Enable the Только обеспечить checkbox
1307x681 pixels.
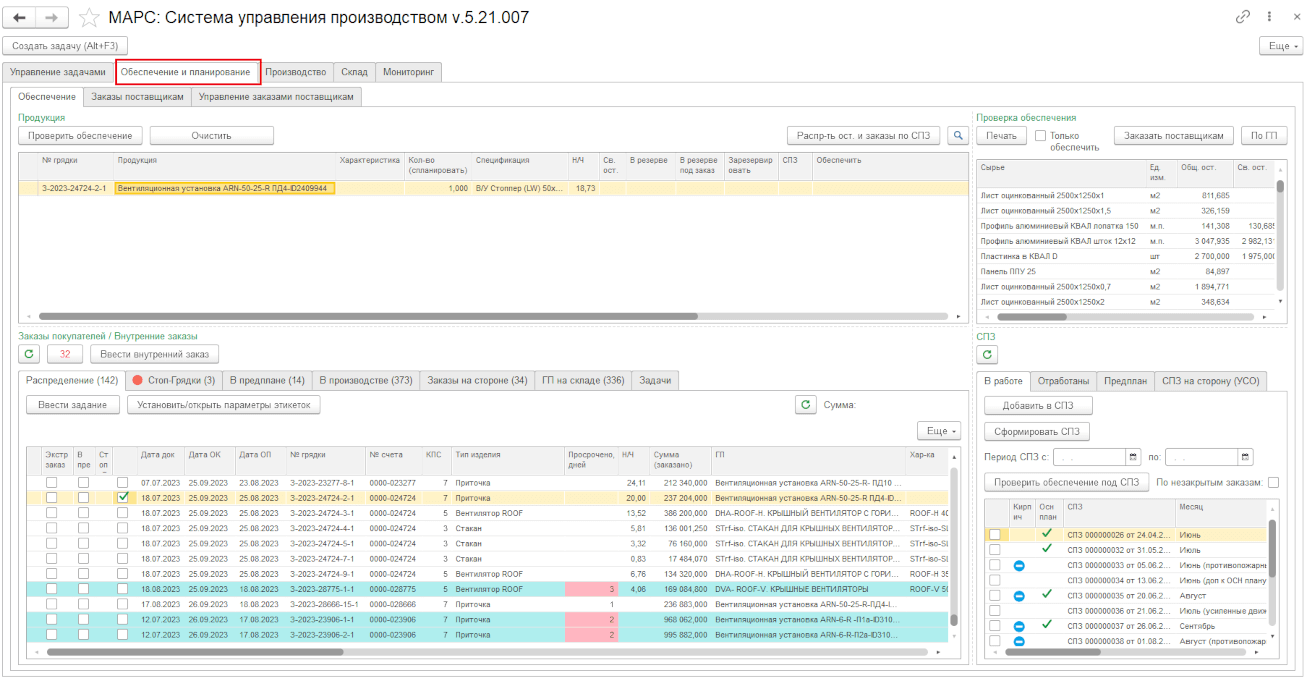(1040, 136)
